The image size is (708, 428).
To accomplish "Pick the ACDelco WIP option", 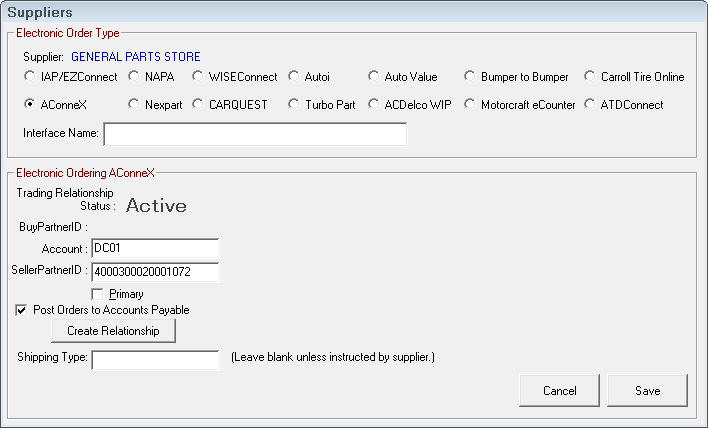I will pyautogui.click(x=374, y=105).
